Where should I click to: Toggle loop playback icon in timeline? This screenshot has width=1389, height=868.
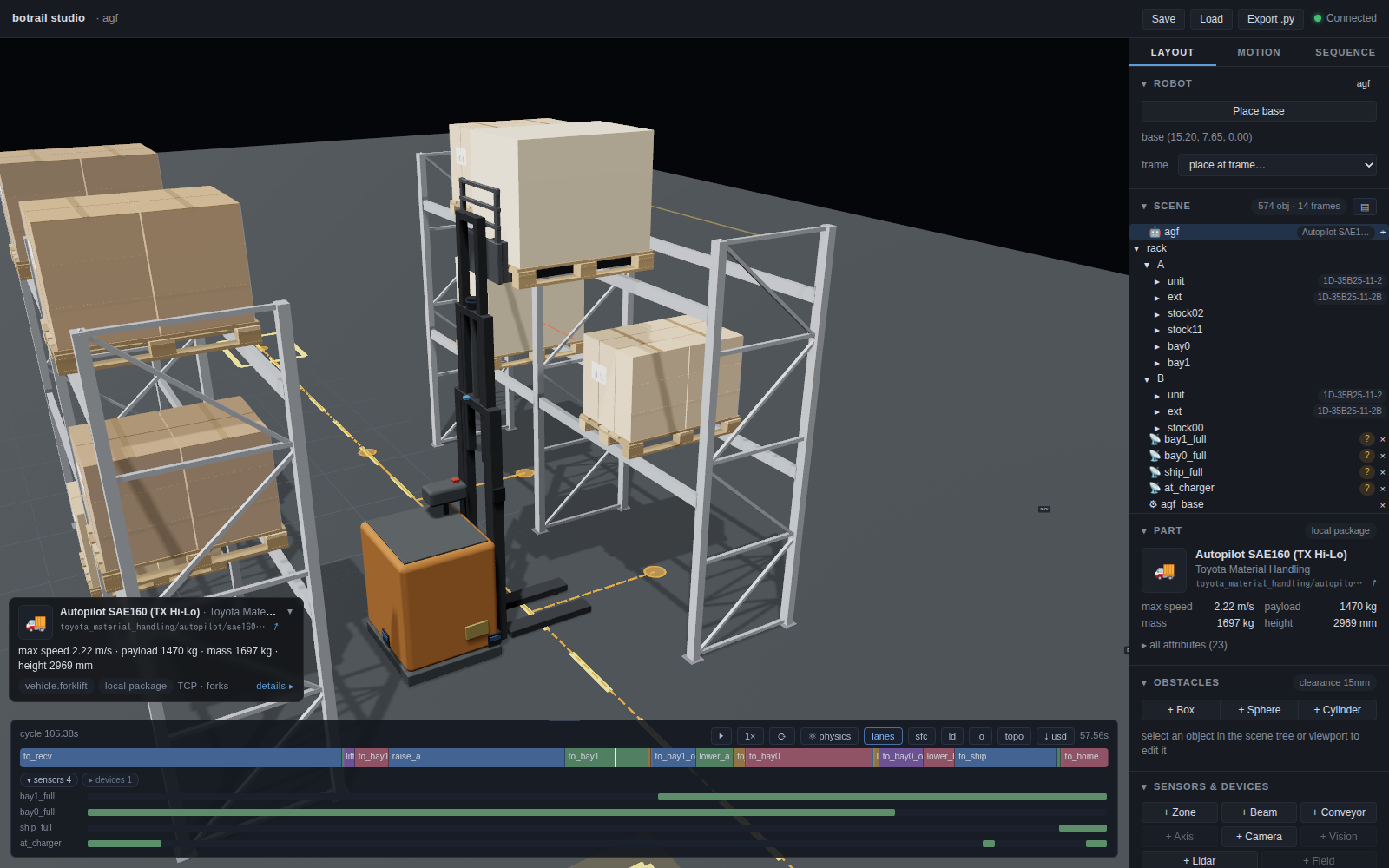[x=781, y=736]
